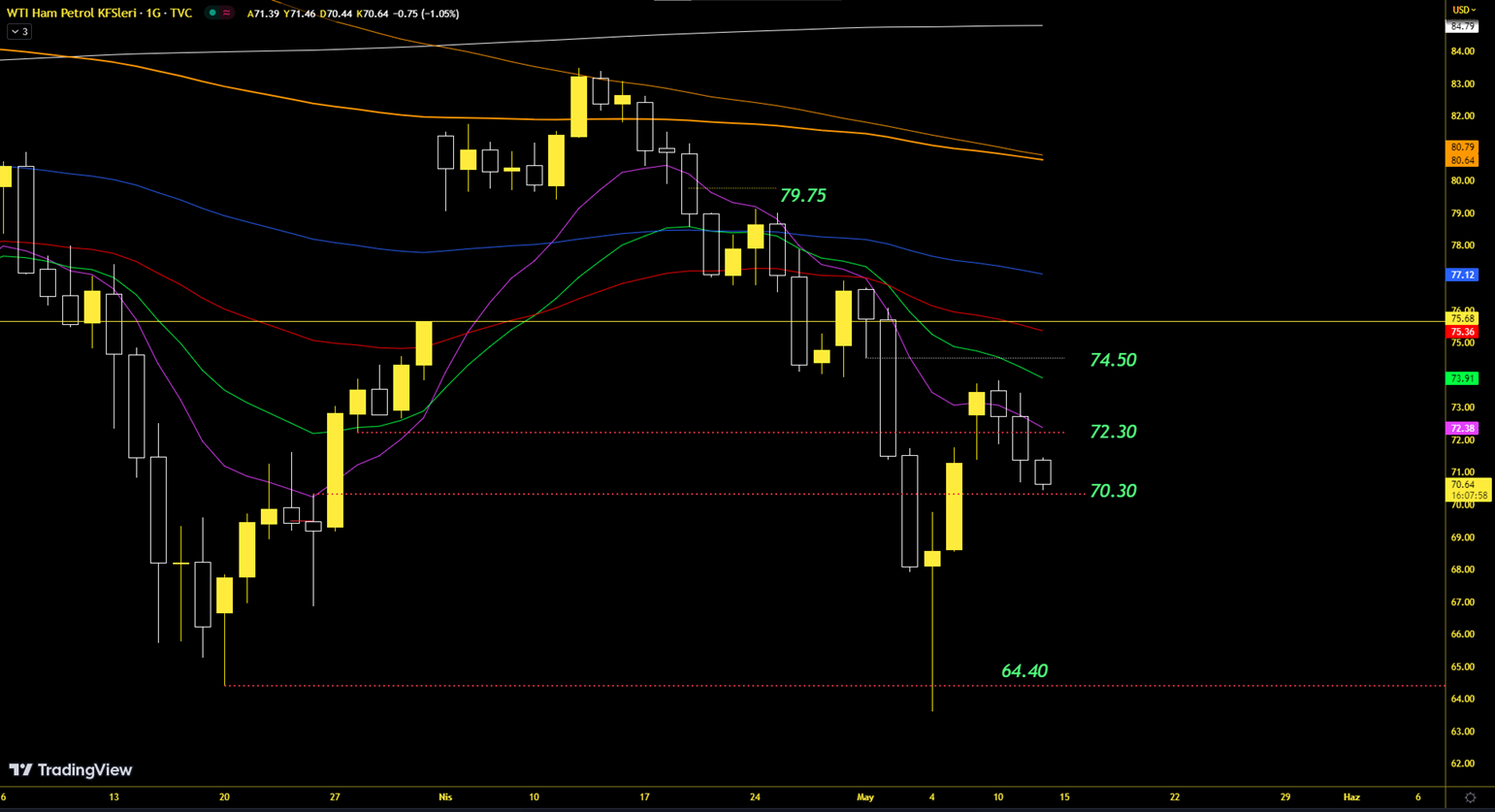Click the pink data mode indicator icon
1495x812 pixels.
(x=227, y=14)
